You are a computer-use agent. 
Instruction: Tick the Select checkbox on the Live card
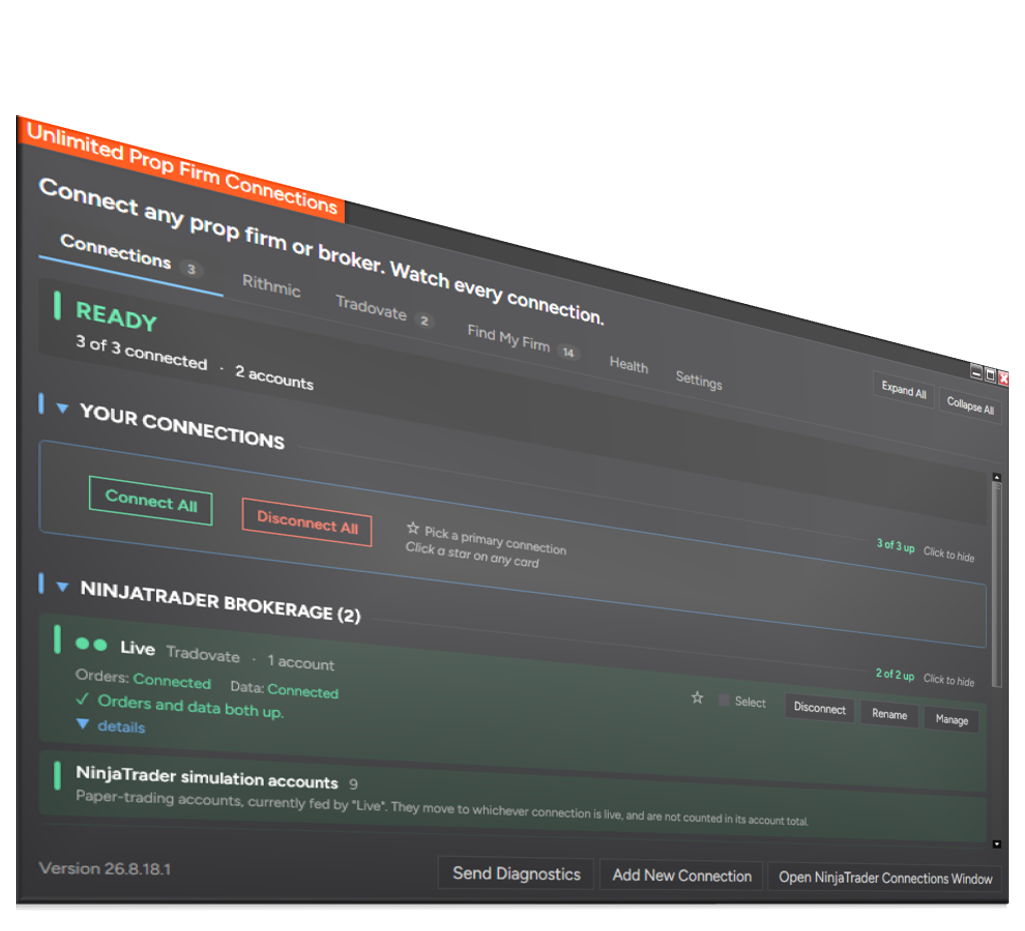pos(724,700)
